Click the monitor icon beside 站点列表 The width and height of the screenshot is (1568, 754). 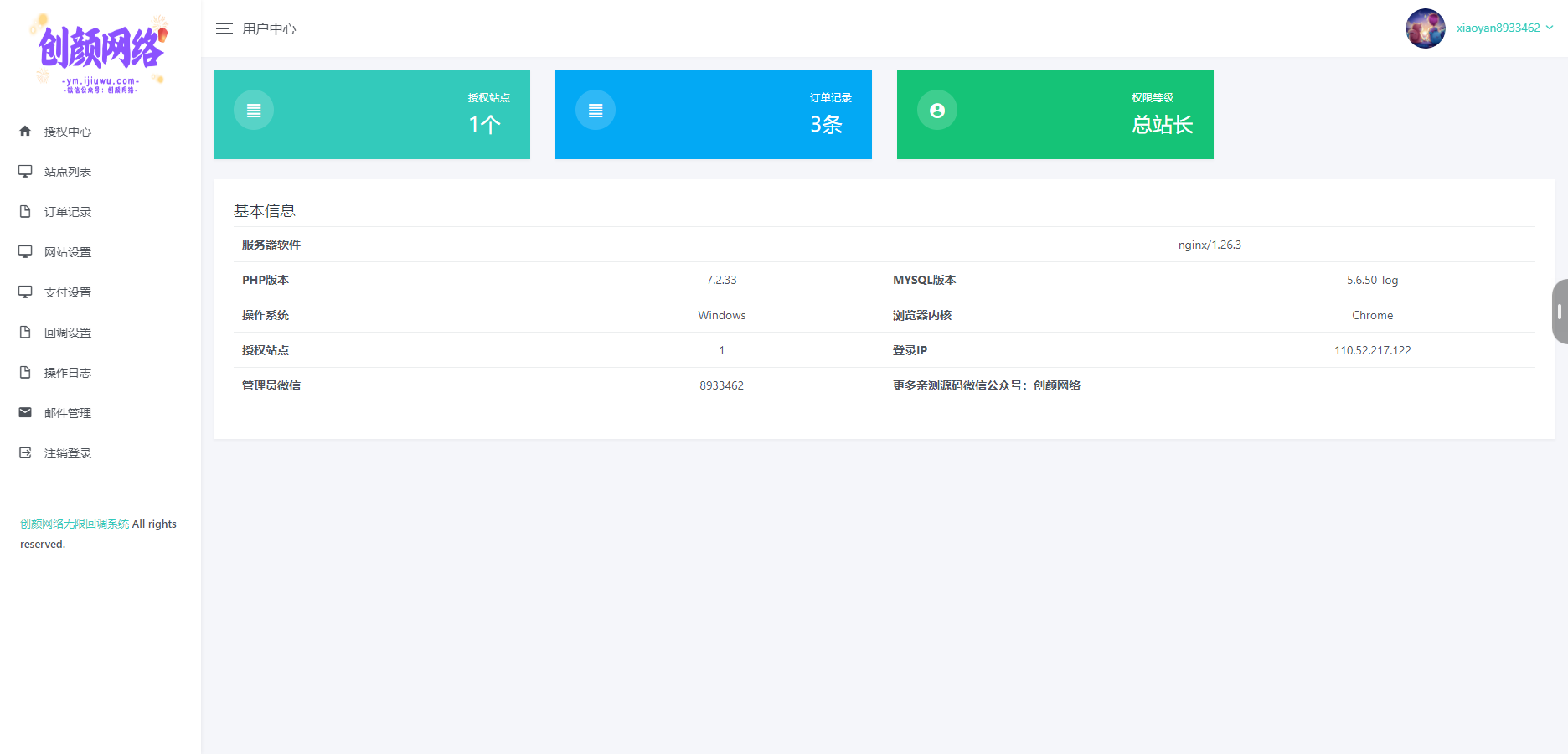pyautogui.click(x=25, y=171)
